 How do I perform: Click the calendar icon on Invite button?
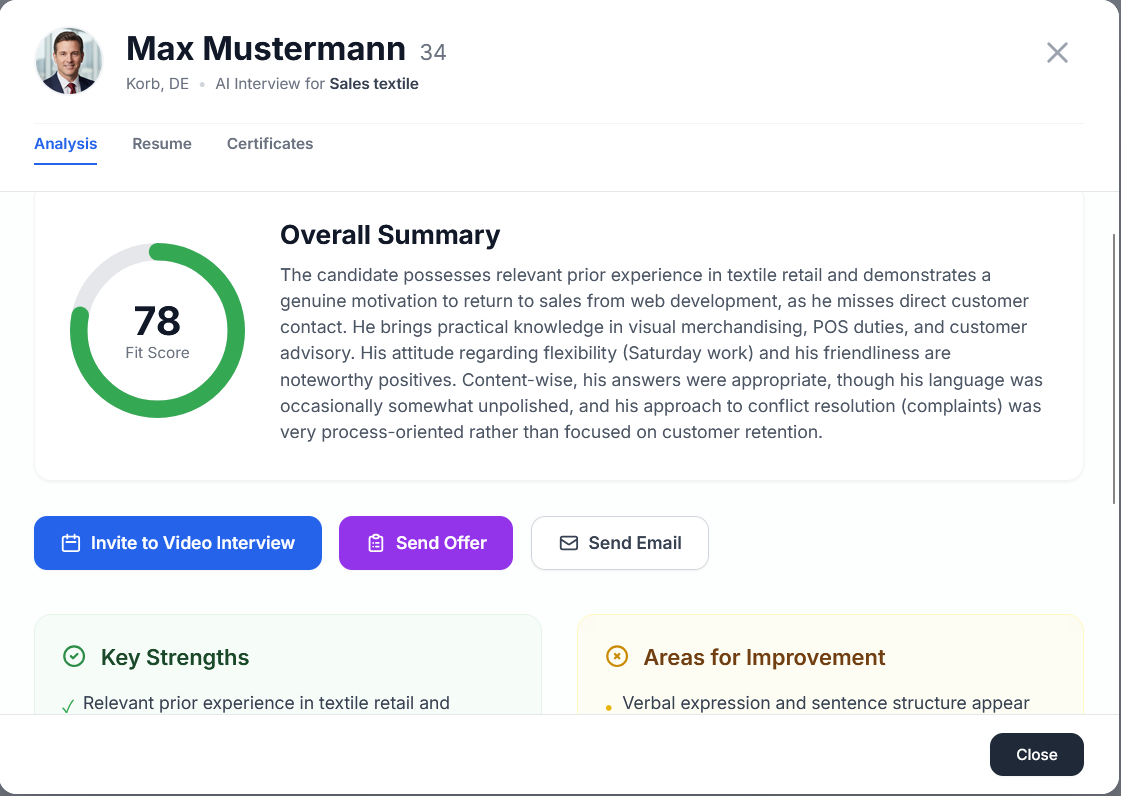pos(71,543)
